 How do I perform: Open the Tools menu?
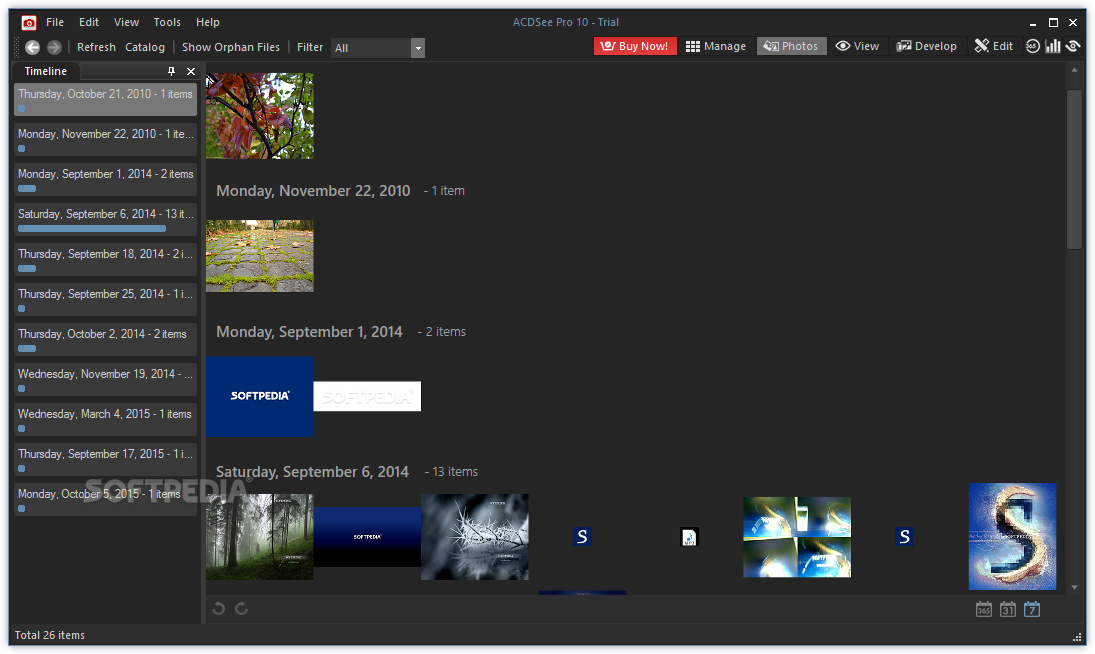click(167, 22)
